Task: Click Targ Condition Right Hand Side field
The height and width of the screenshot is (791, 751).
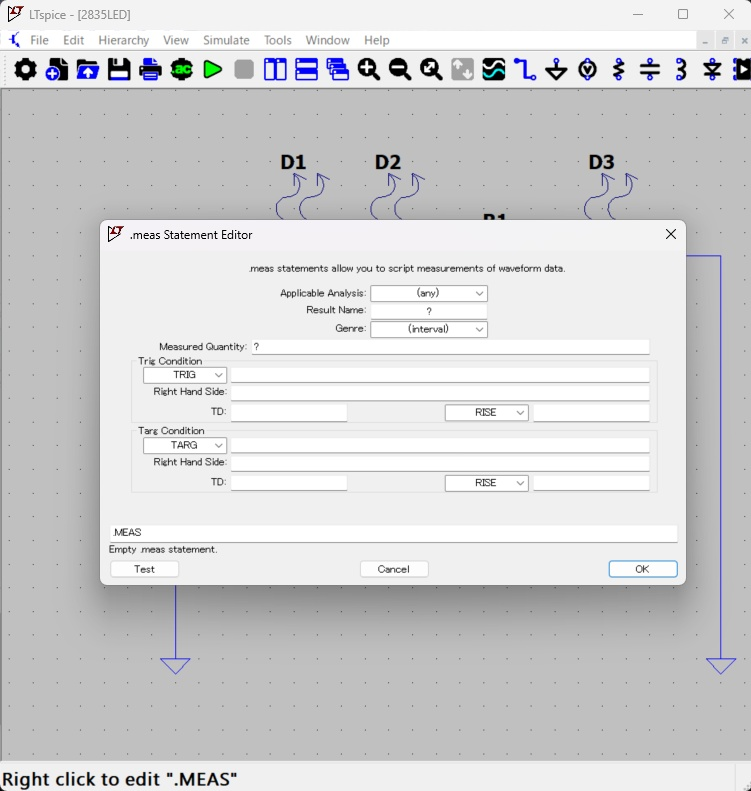Action: [440, 464]
